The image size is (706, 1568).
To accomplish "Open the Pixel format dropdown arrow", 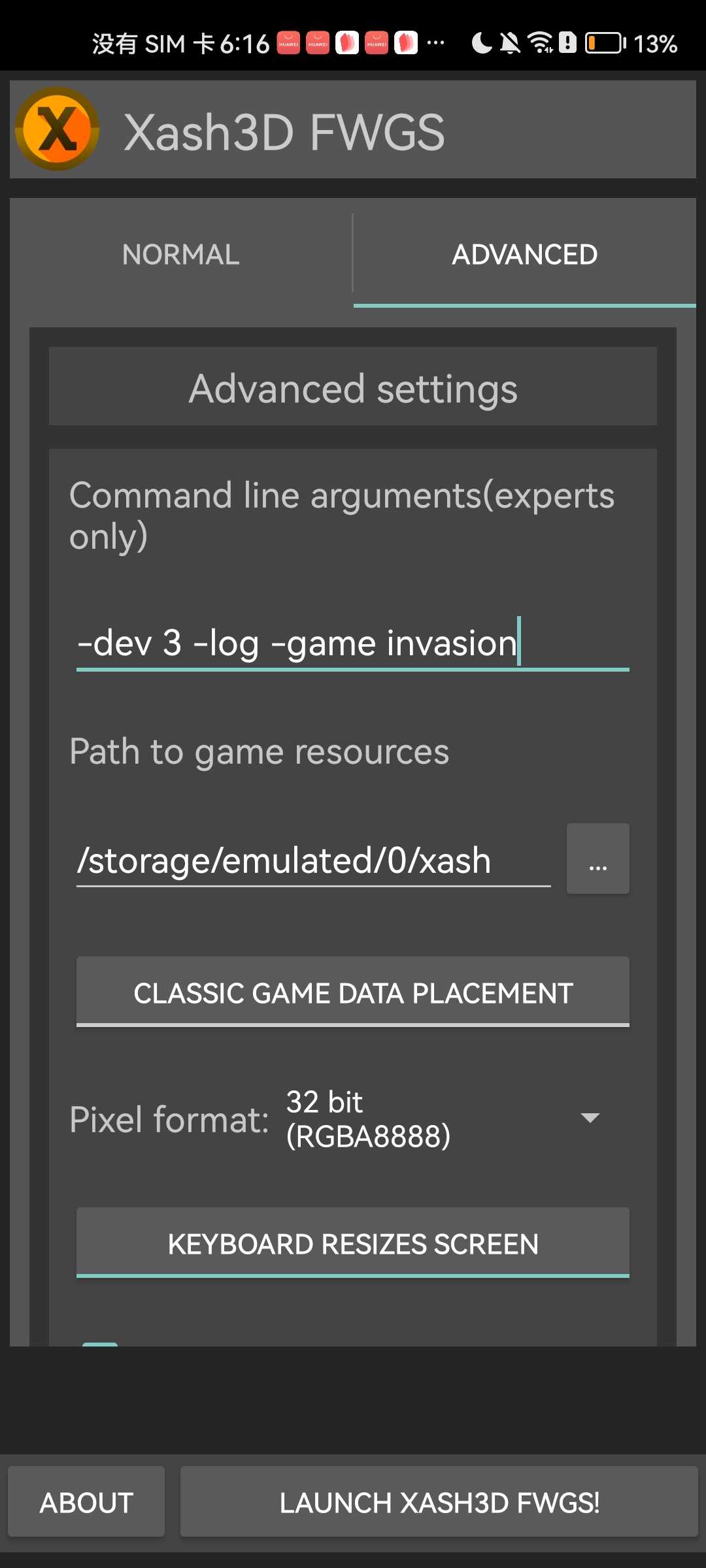I will point(590,1118).
